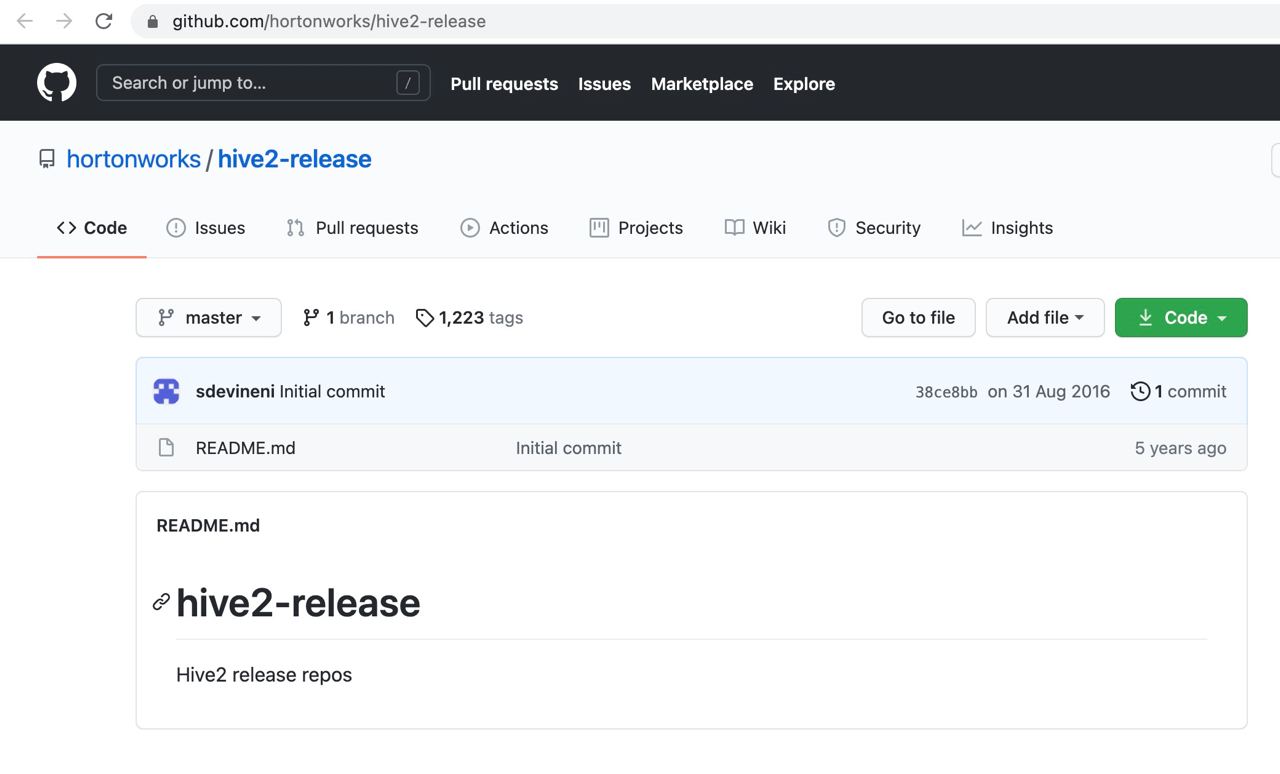Screen dimensions: 1280x774
Task: Open Initial commit link in README.md row
Action: (x=568, y=448)
